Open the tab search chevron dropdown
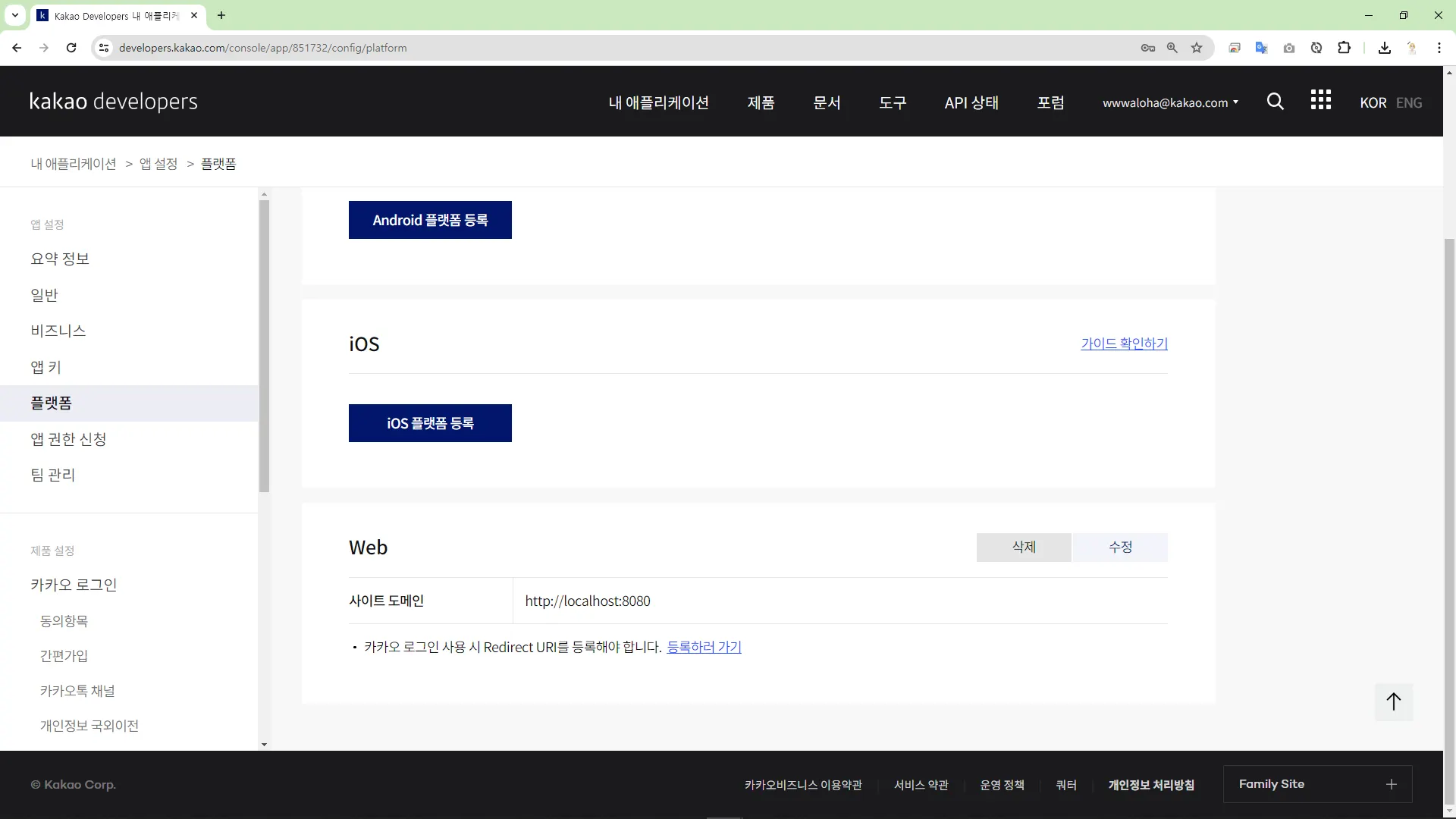The width and height of the screenshot is (1456, 819). pos(14,15)
